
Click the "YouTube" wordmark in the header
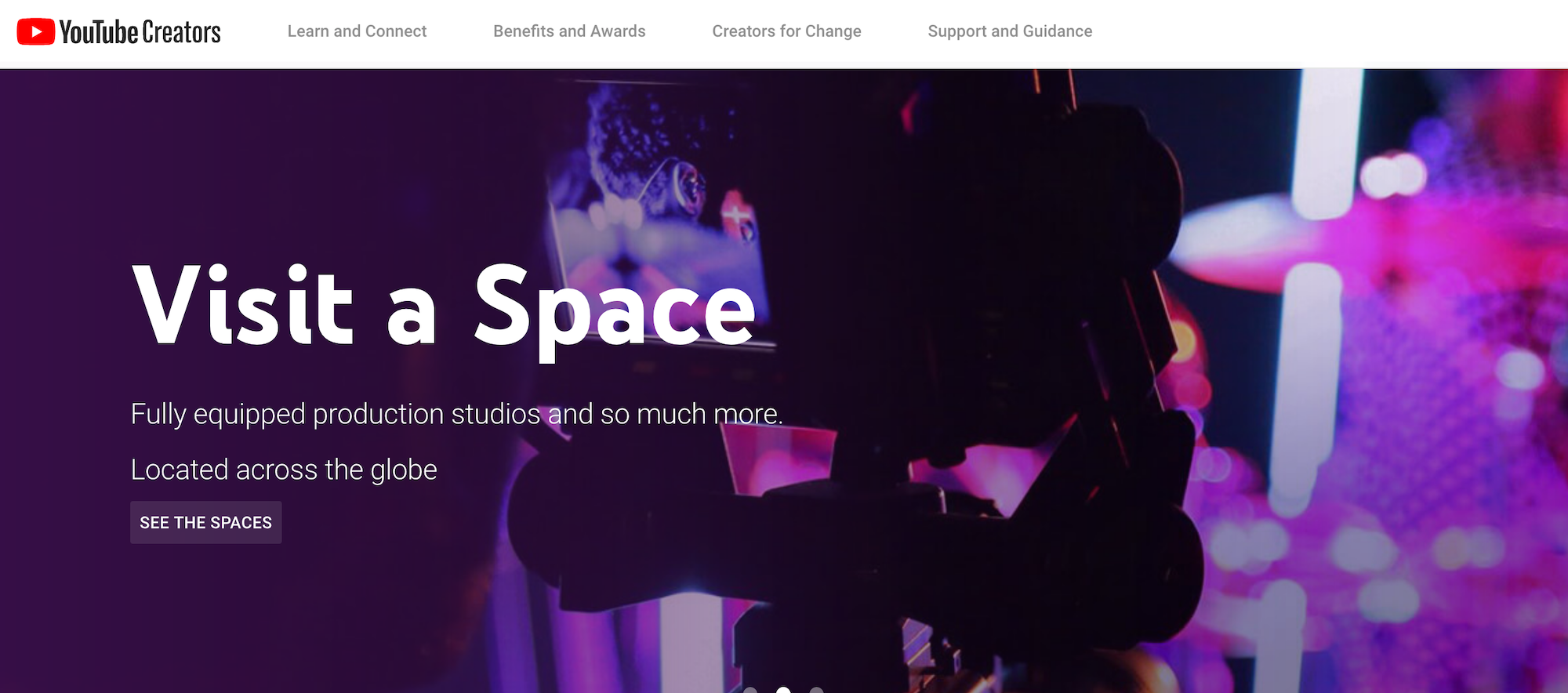pyautogui.click(x=99, y=32)
